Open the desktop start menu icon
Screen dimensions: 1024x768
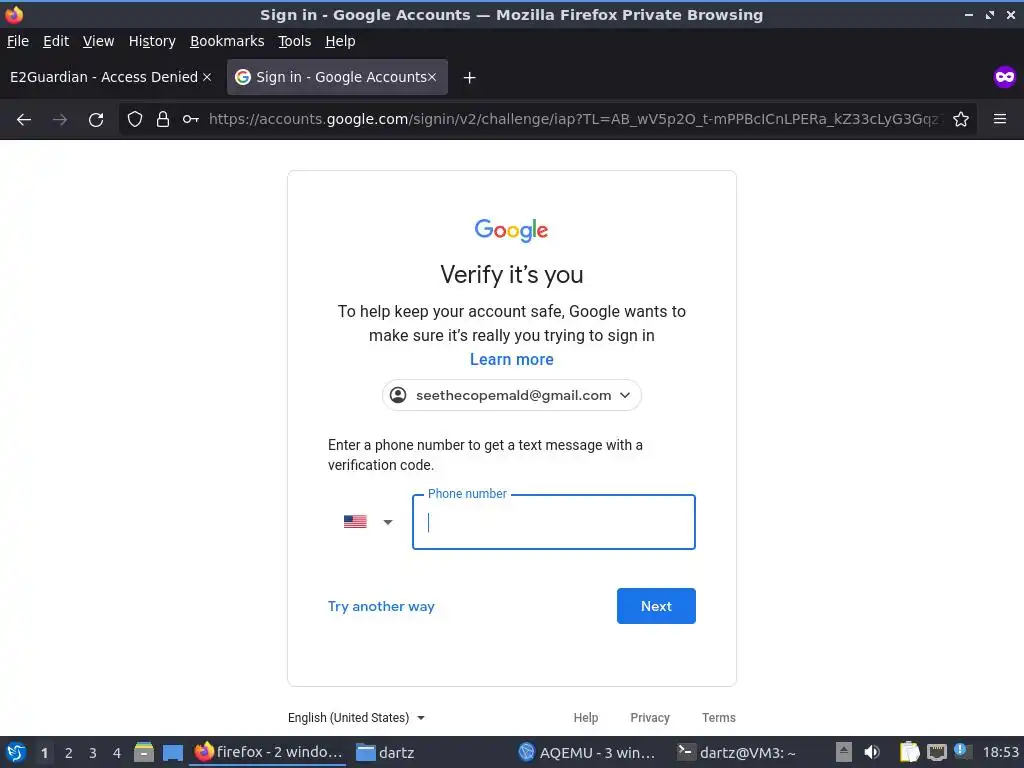pyautogui.click(x=16, y=752)
